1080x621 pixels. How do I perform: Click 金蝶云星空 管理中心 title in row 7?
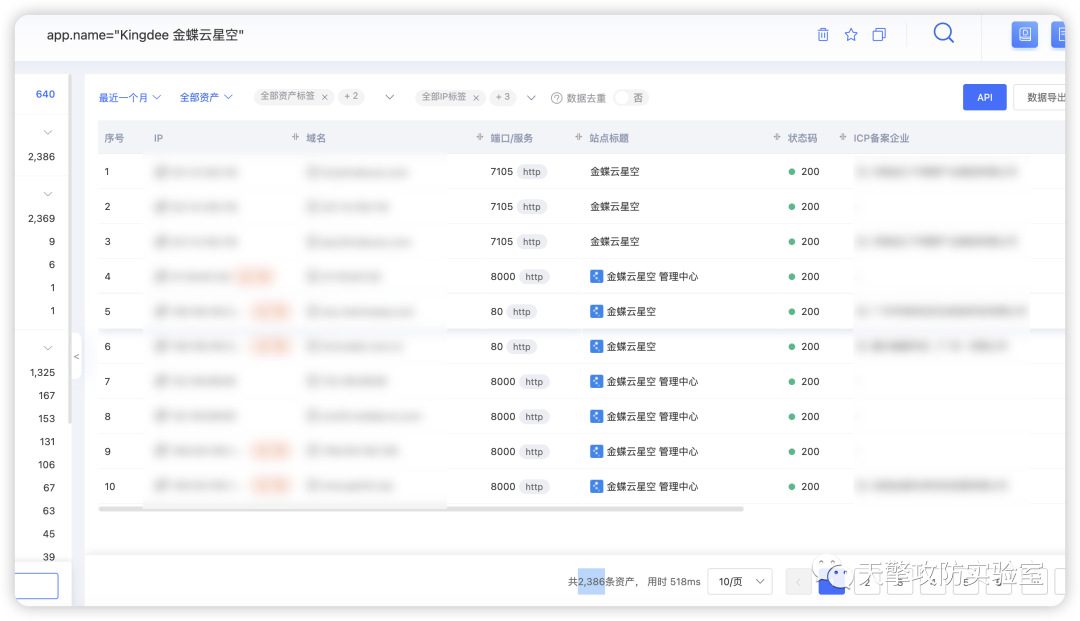(652, 381)
